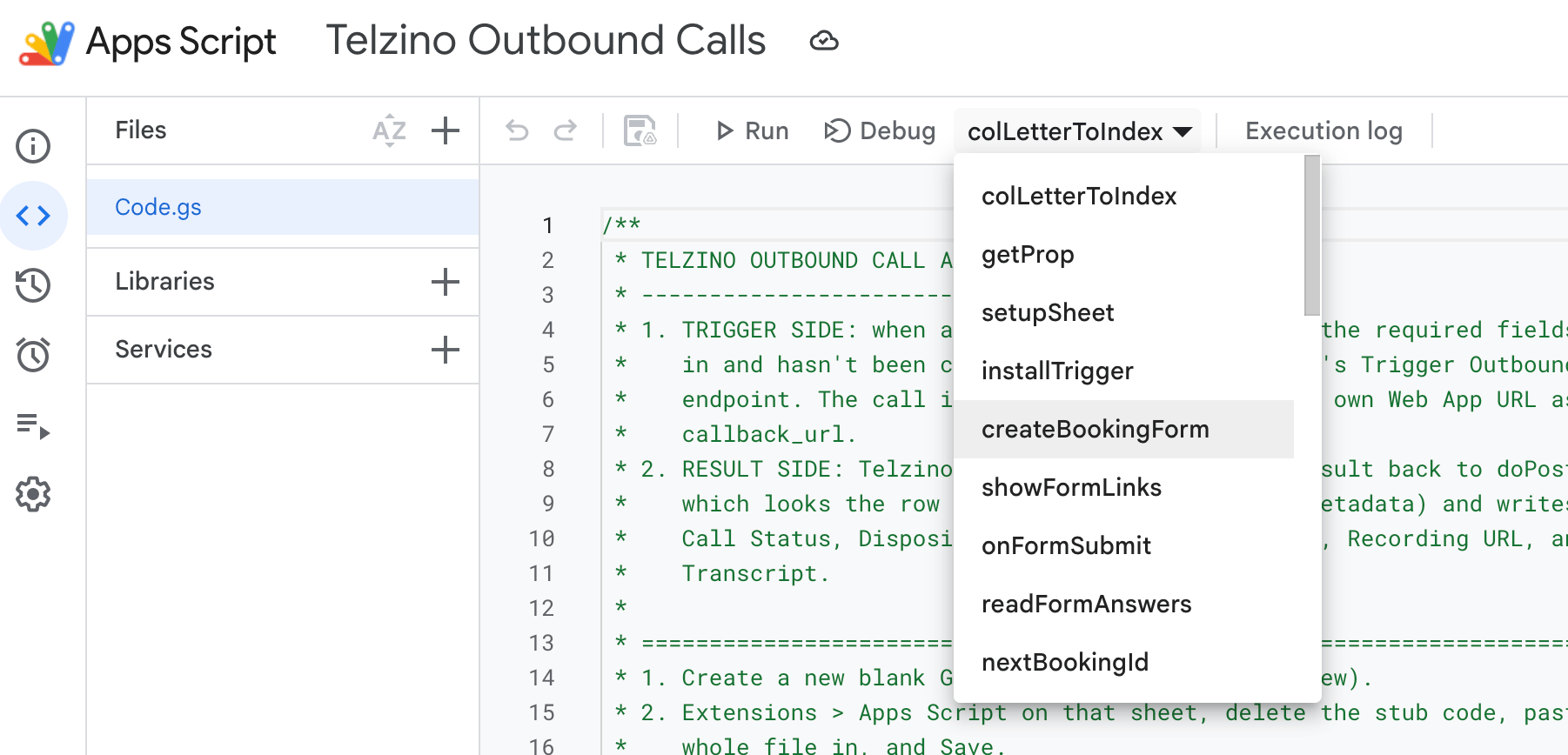
Task: Select installTrigger from function list
Action: [x=1123, y=371]
